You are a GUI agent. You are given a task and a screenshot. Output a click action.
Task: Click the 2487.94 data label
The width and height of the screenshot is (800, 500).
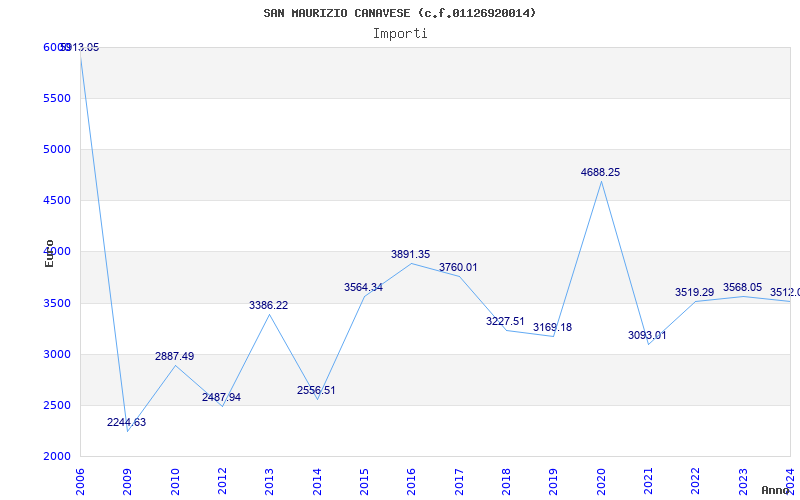pyautogui.click(x=221, y=397)
